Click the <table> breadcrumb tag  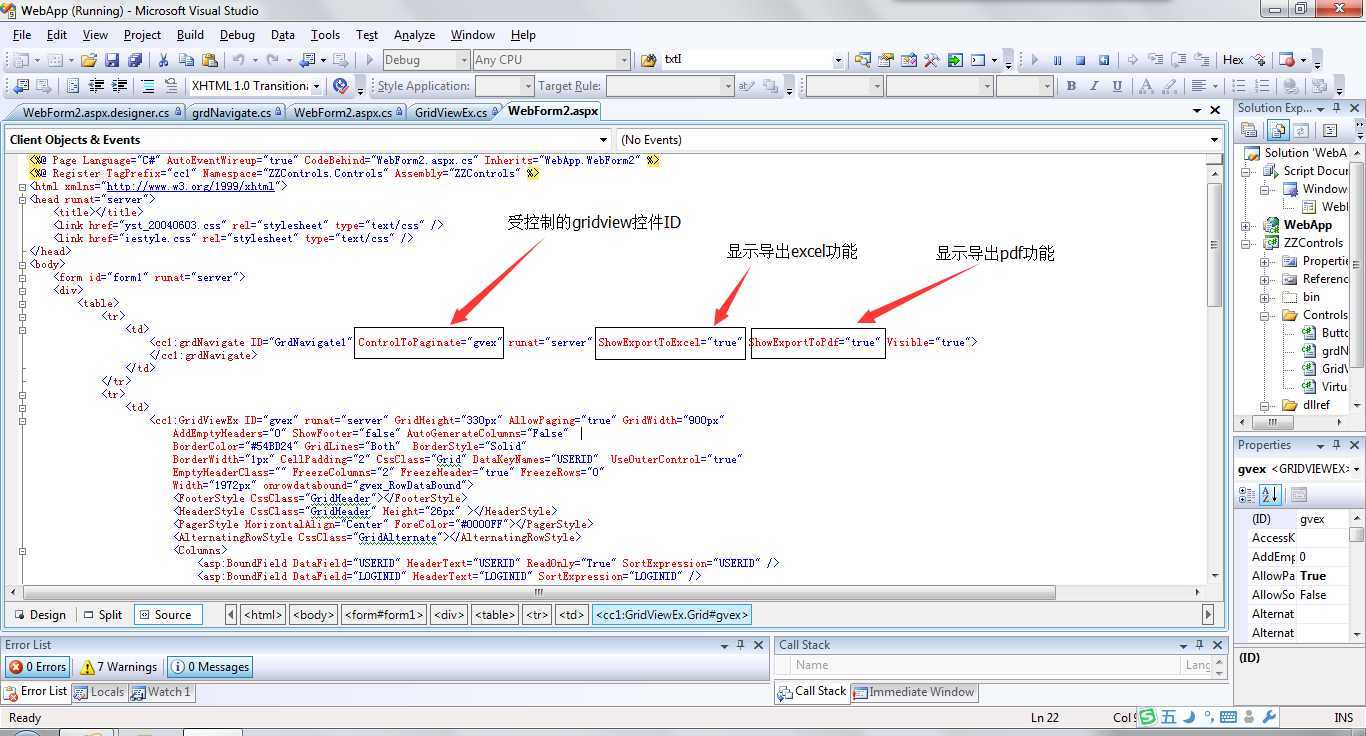pyautogui.click(x=495, y=615)
